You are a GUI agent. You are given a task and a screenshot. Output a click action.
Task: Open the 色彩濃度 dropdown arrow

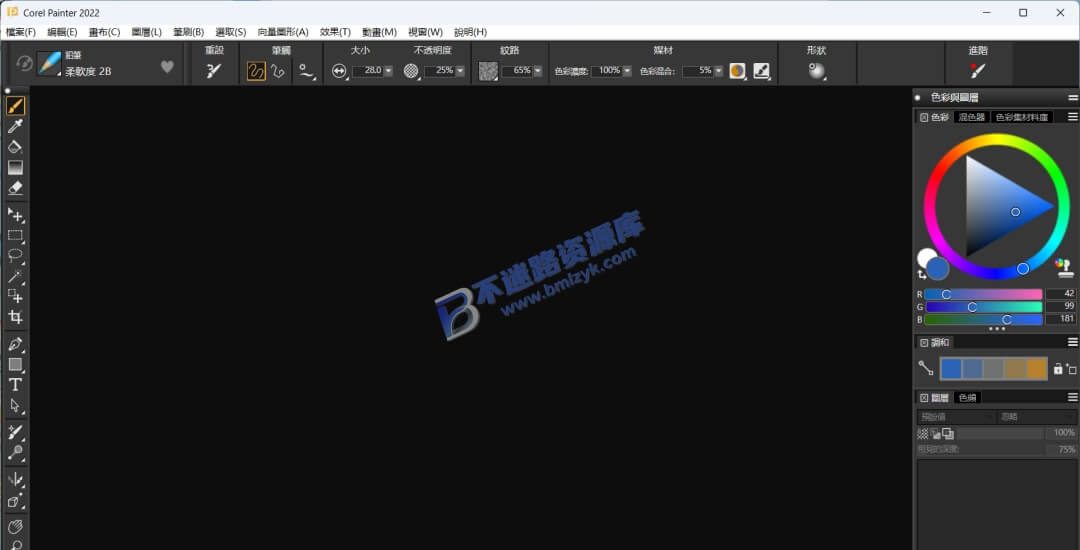(x=627, y=71)
